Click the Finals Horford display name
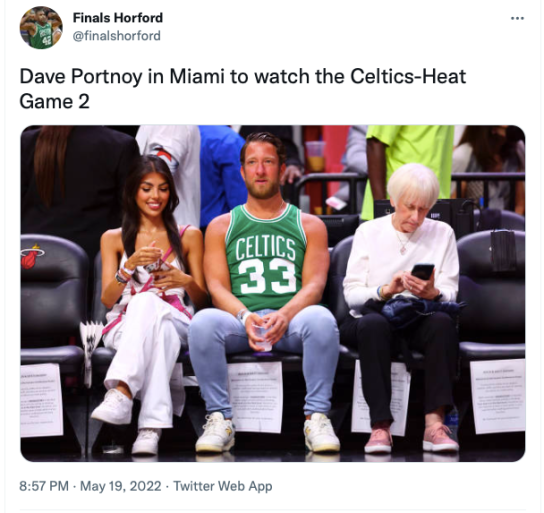The width and height of the screenshot is (544, 513). click(x=118, y=18)
